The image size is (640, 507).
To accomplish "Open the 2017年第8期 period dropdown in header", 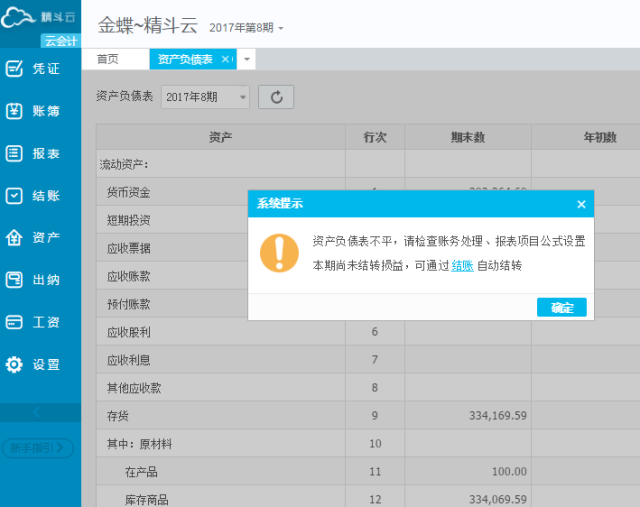I will [246, 28].
